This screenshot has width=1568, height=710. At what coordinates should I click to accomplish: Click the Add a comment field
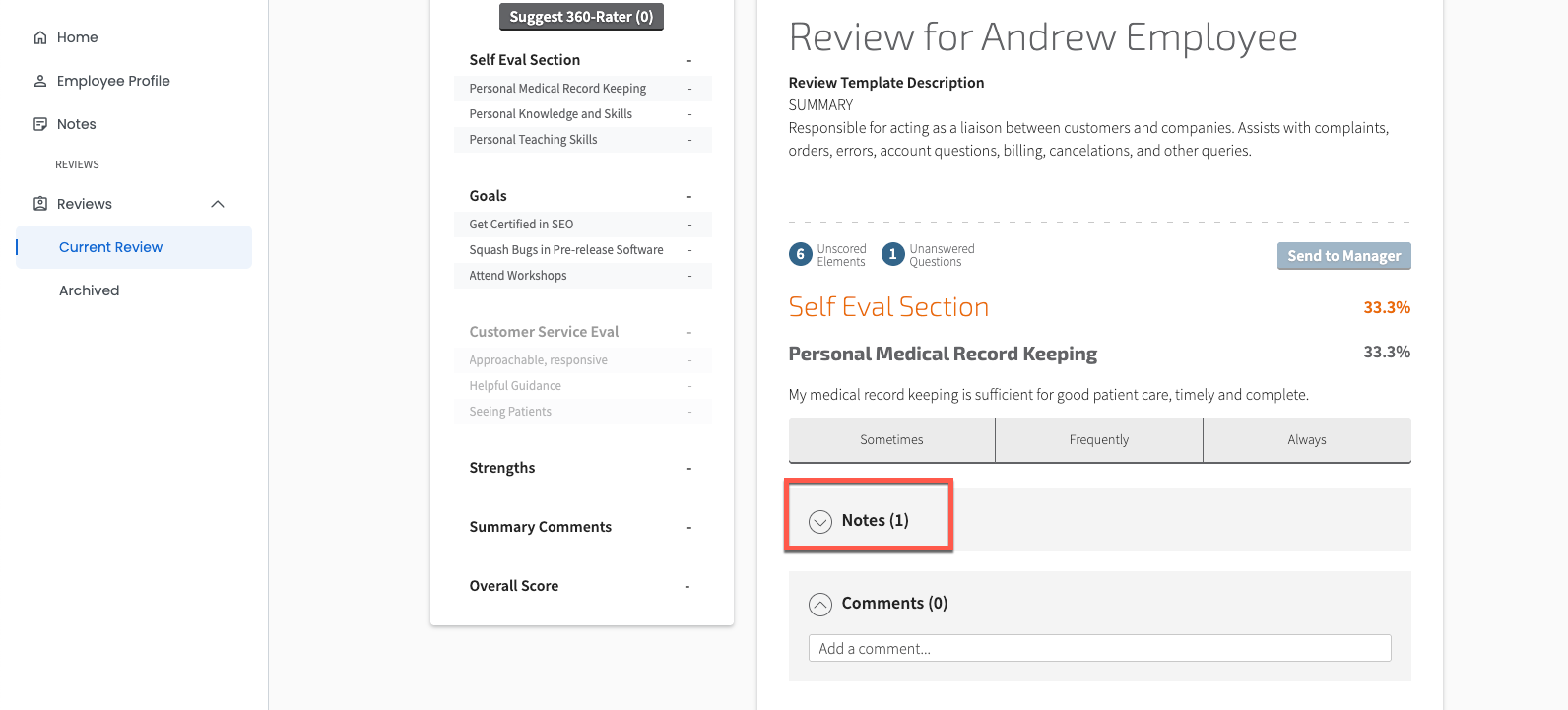pos(1099,648)
